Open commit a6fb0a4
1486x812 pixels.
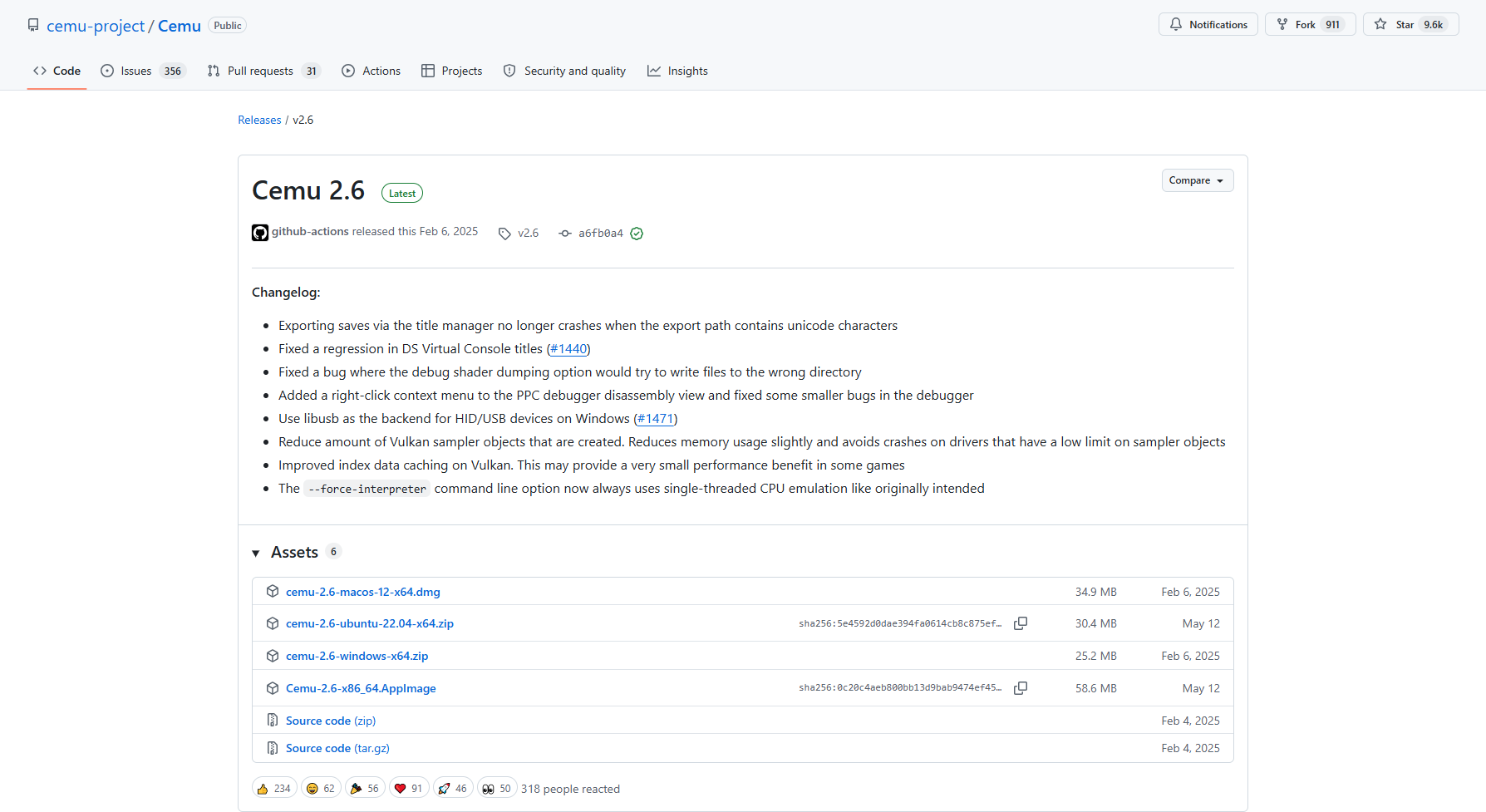[601, 234]
